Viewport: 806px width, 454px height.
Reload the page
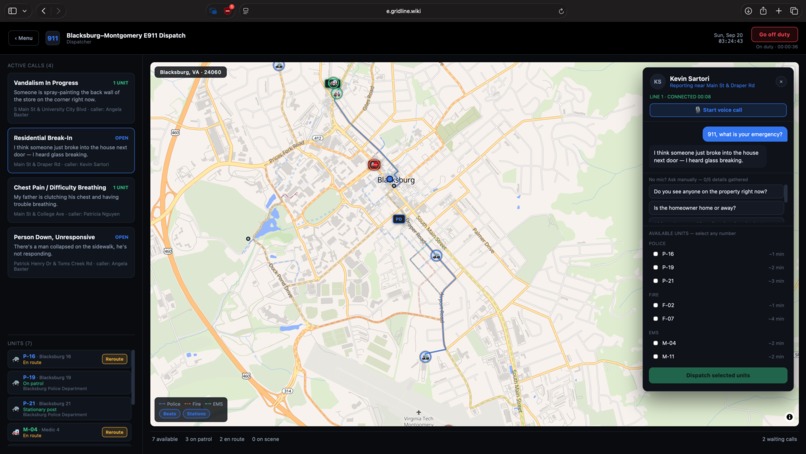click(561, 11)
